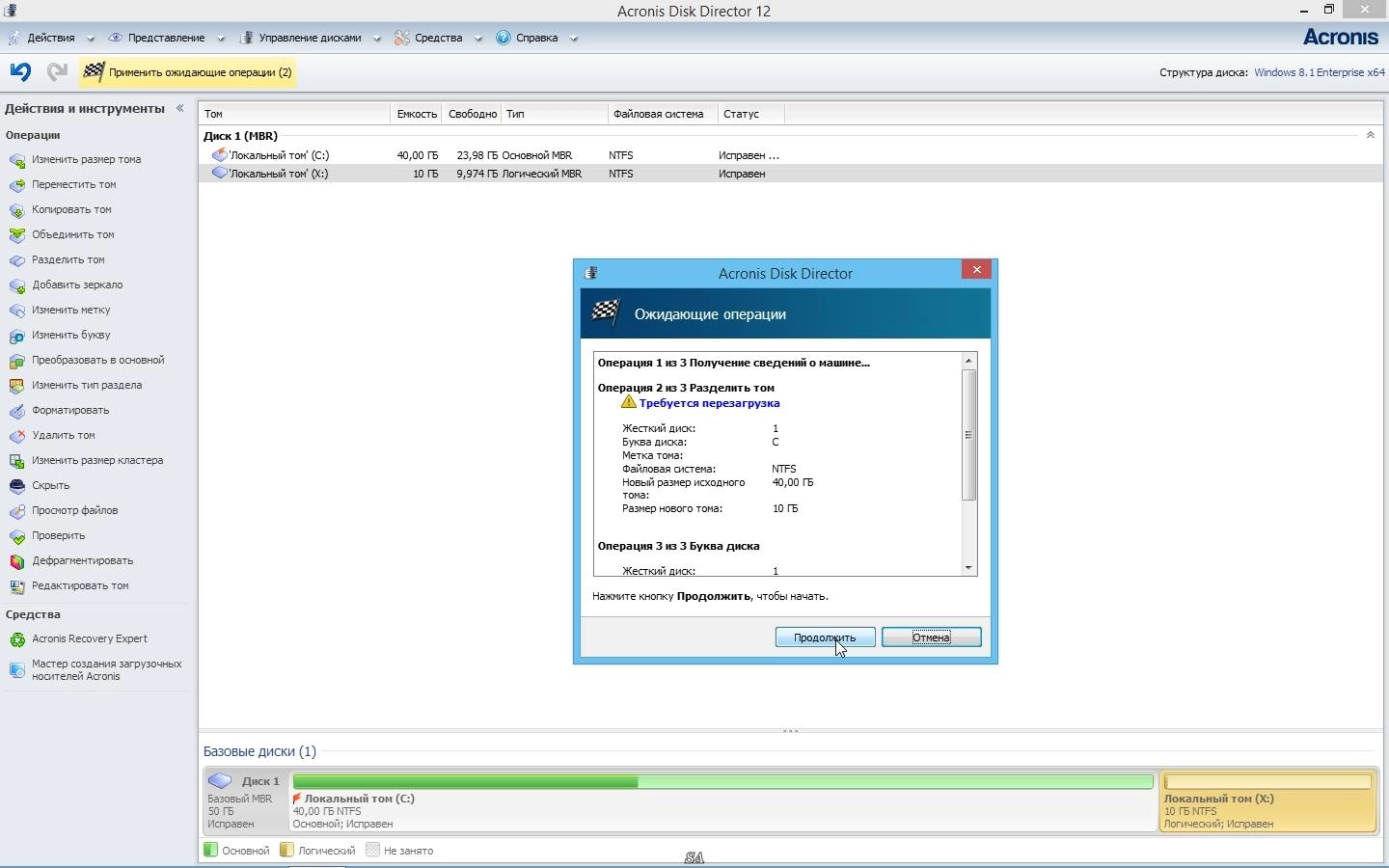Expand dropdown arrow next to 'Средства'
Viewport: 1389px width, 868px height.
pyautogui.click(x=477, y=40)
